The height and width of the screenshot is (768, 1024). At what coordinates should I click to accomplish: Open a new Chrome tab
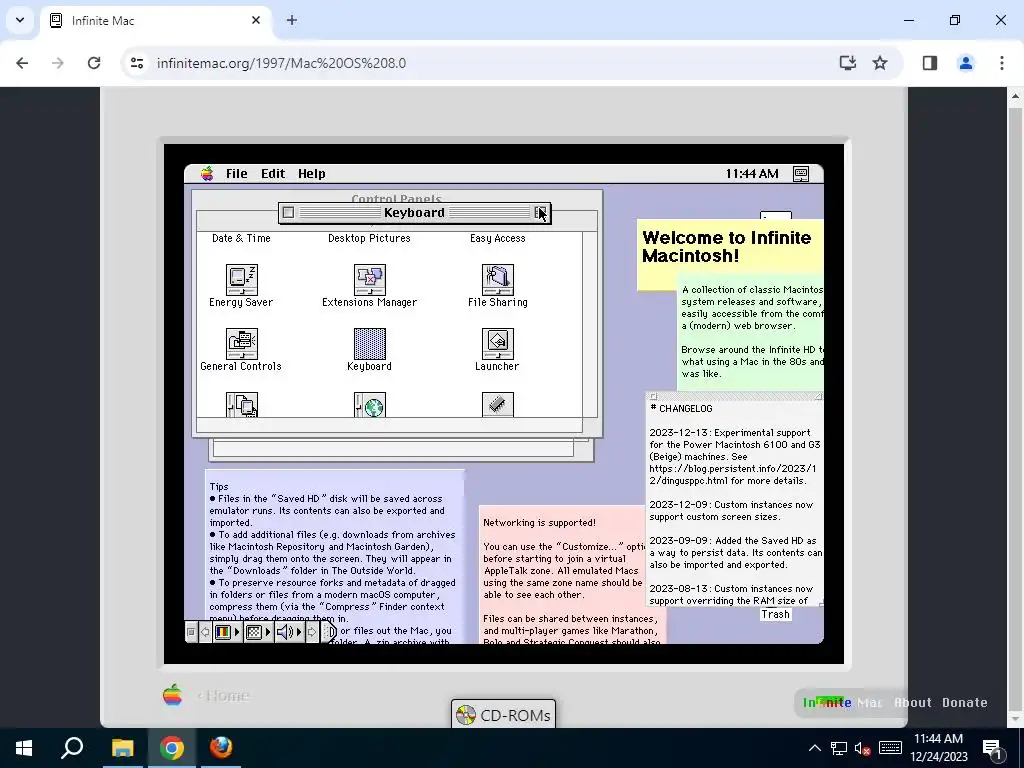click(x=292, y=20)
